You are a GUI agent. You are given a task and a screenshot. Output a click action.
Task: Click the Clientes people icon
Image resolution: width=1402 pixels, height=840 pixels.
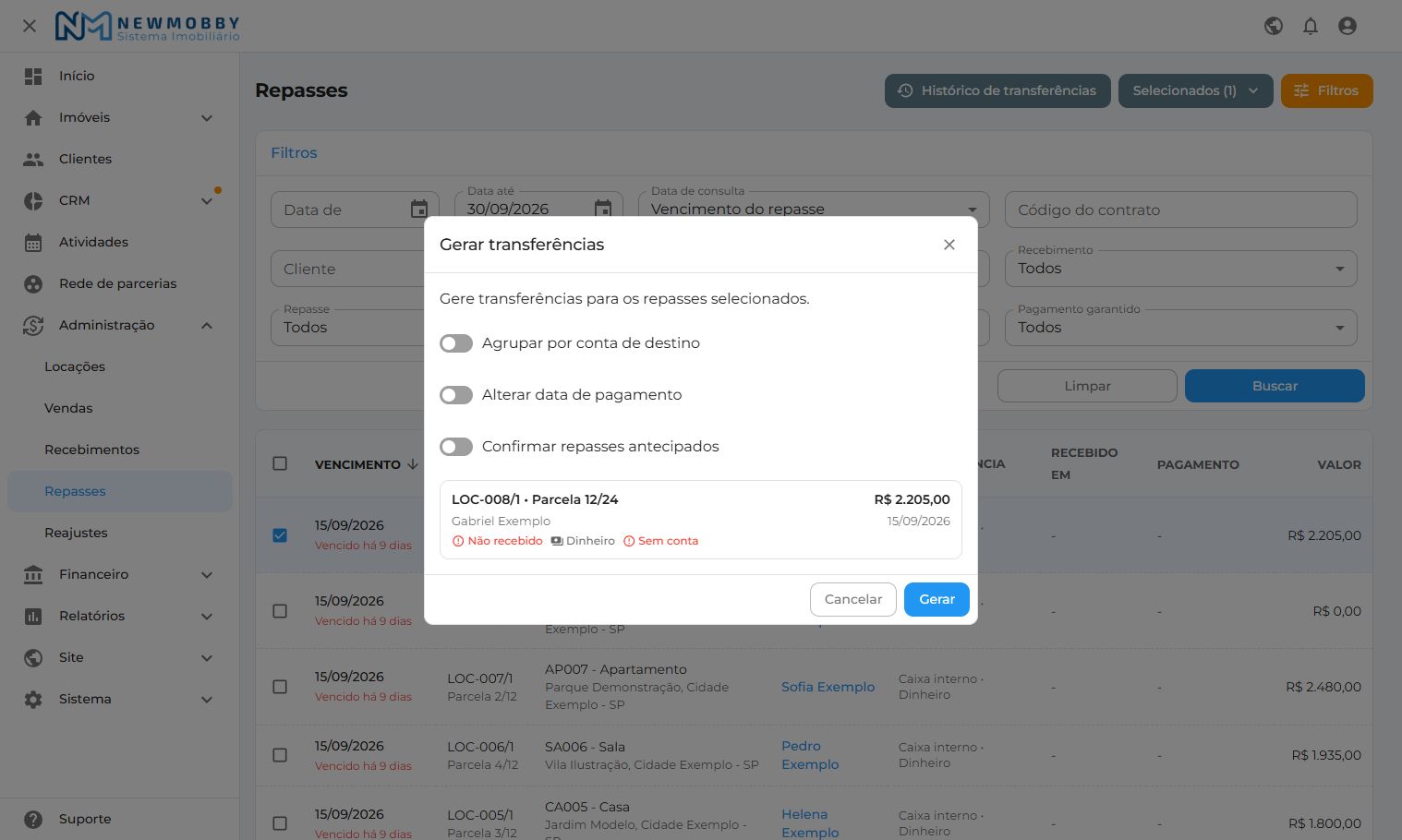[33, 159]
